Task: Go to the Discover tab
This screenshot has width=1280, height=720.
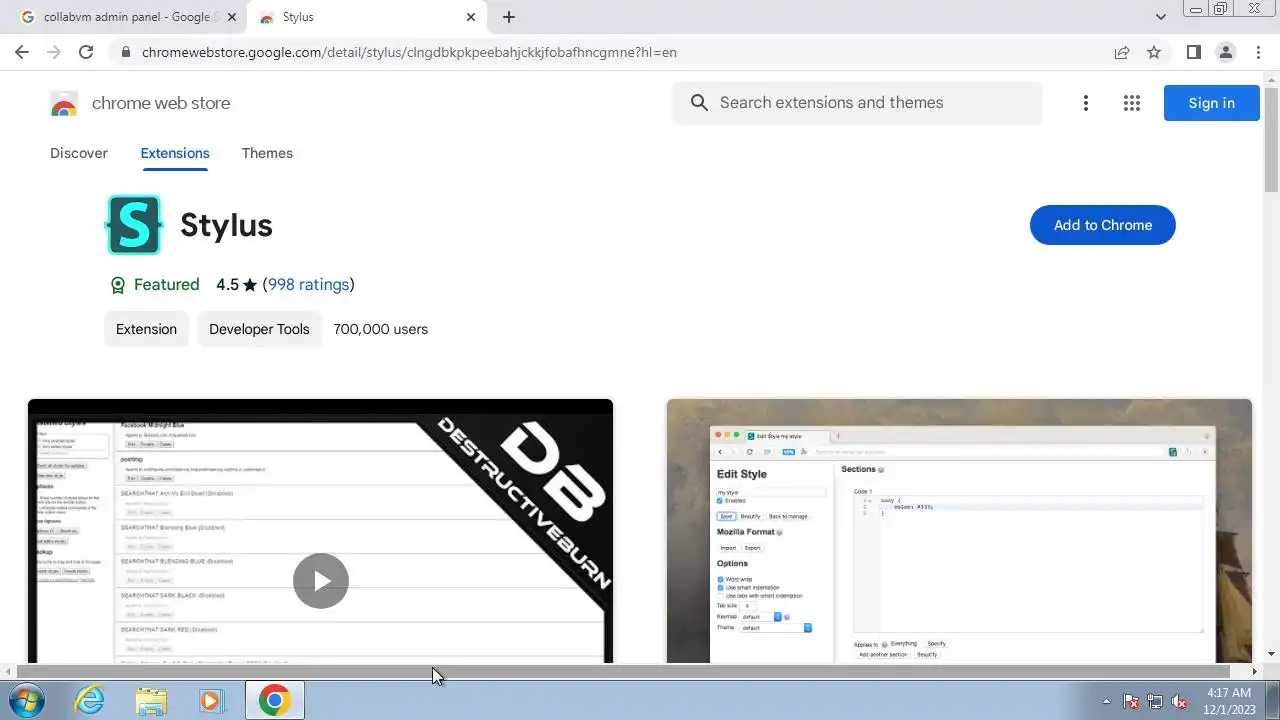Action: [79, 153]
